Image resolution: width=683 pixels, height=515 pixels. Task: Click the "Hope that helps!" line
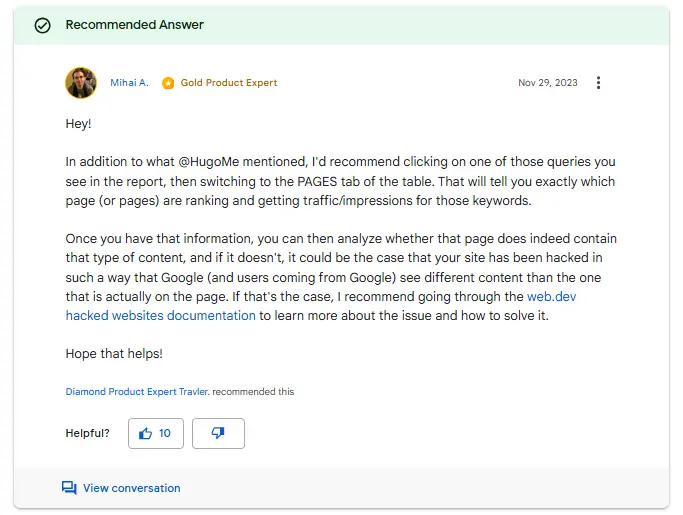[x=113, y=354]
